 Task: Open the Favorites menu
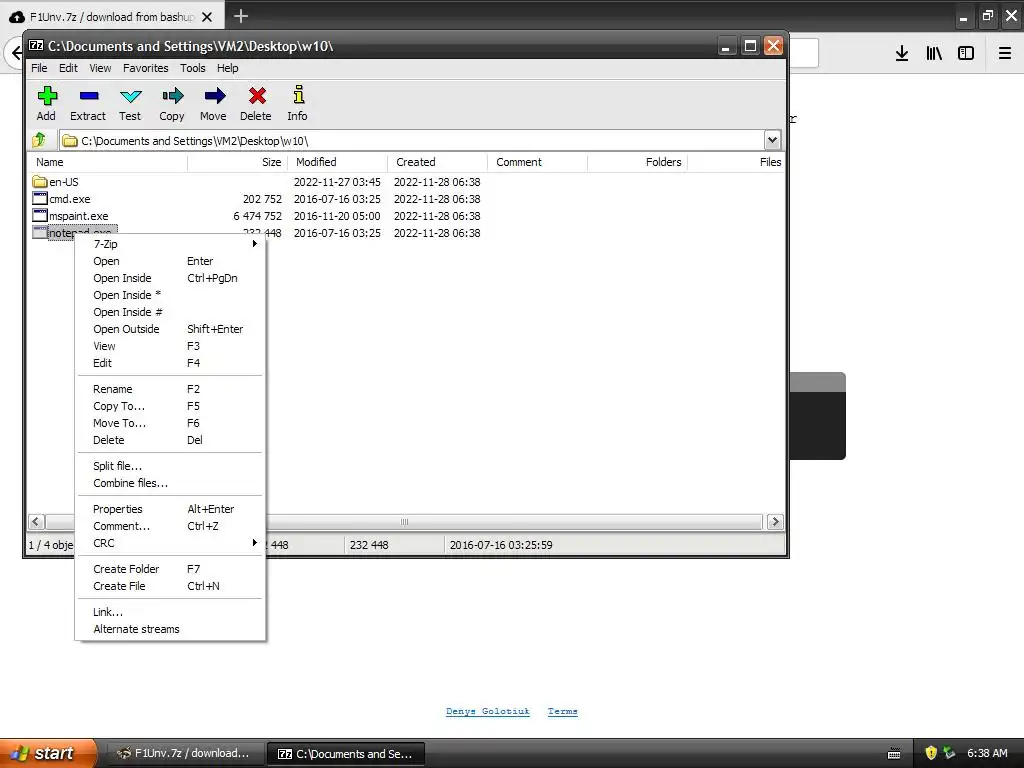(x=146, y=68)
